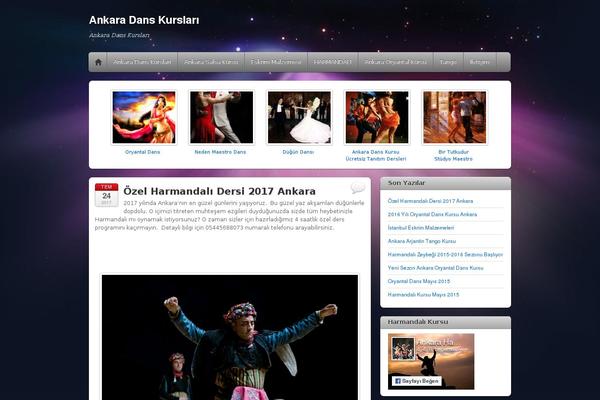Image resolution: width=600 pixels, height=400 pixels.
Task: Click the italic Ankara Dans Kursları tagline
Action: point(119,35)
